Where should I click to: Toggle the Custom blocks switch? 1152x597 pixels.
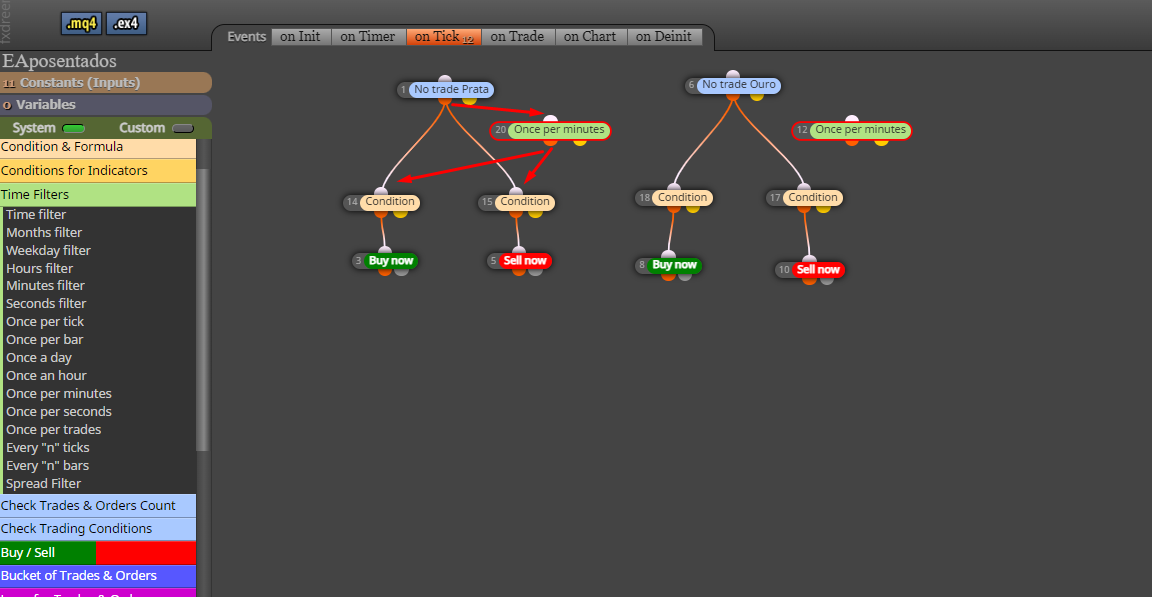(x=182, y=129)
